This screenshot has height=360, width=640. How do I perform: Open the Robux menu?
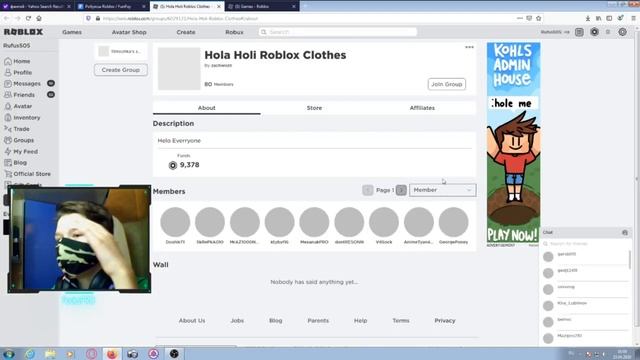click(x=234, y=32)
